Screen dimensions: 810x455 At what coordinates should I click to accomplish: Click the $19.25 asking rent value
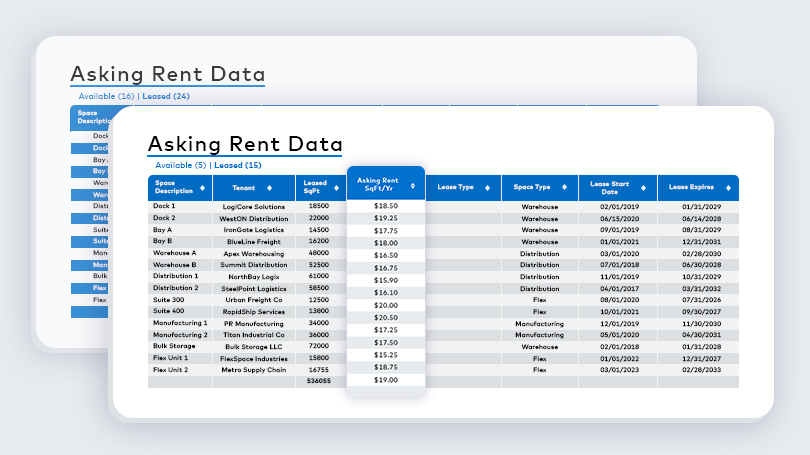coord(386,218)
